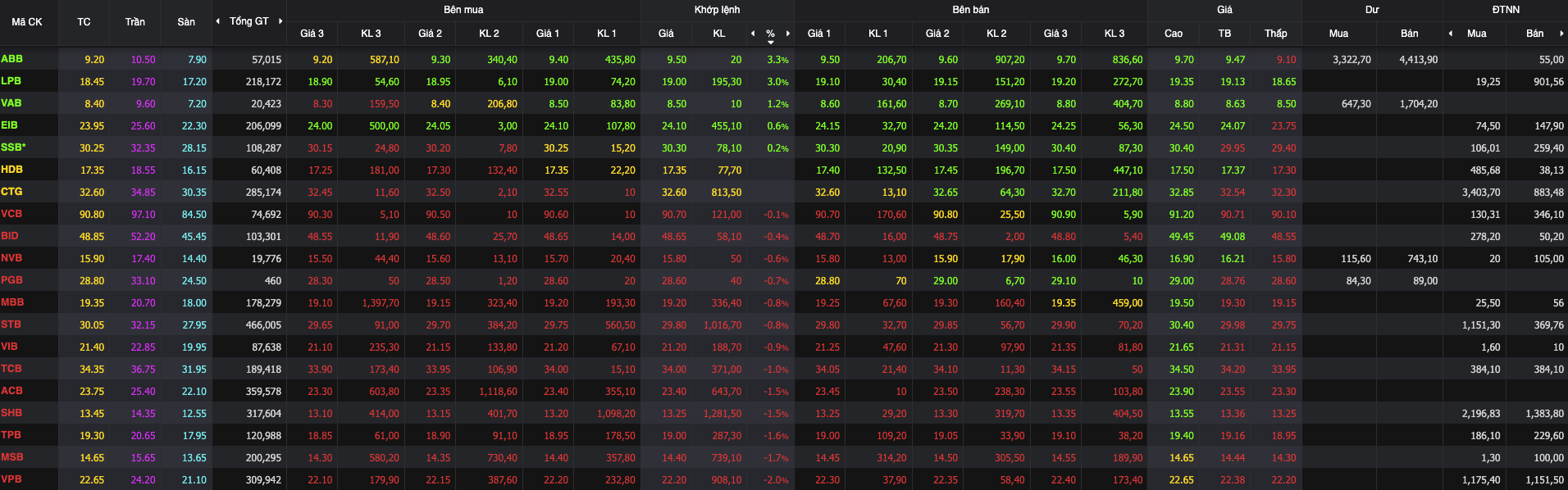The height and width of the screenshot is (490, 1568).
Task: Click the Bên bán group header
Action: (971, 10)
